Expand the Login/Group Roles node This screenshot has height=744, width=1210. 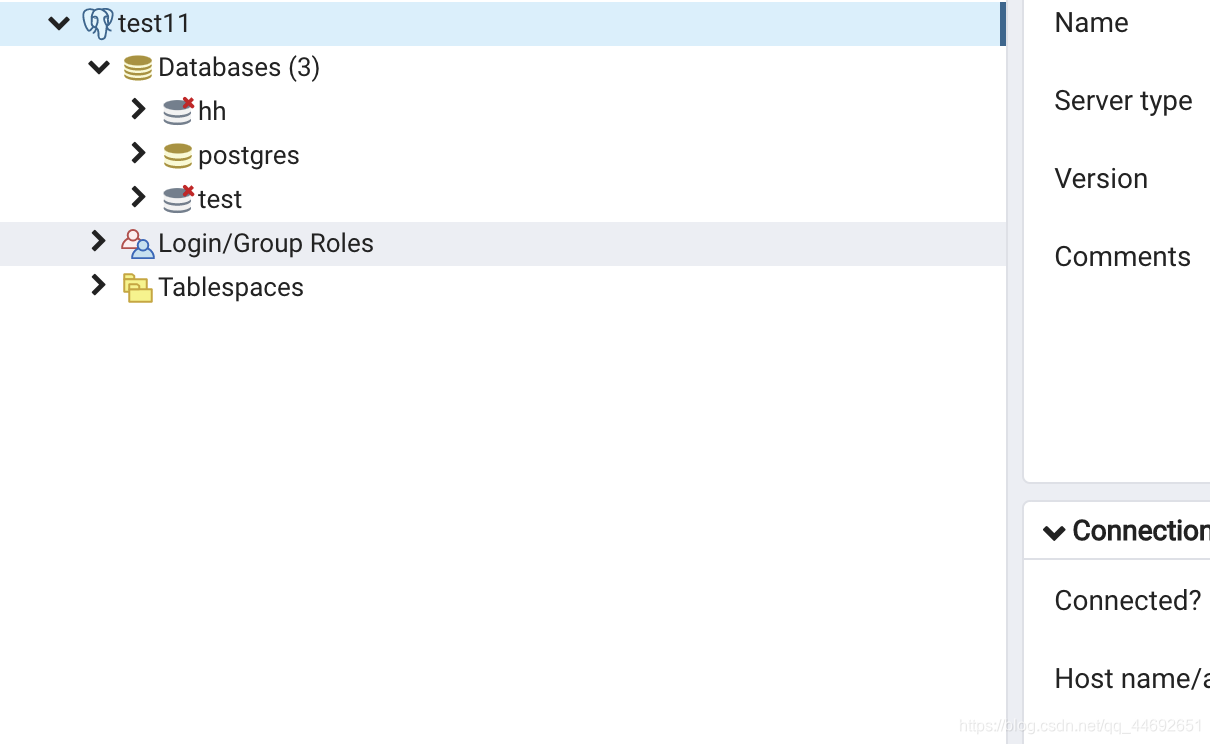(x=98, y=241)
